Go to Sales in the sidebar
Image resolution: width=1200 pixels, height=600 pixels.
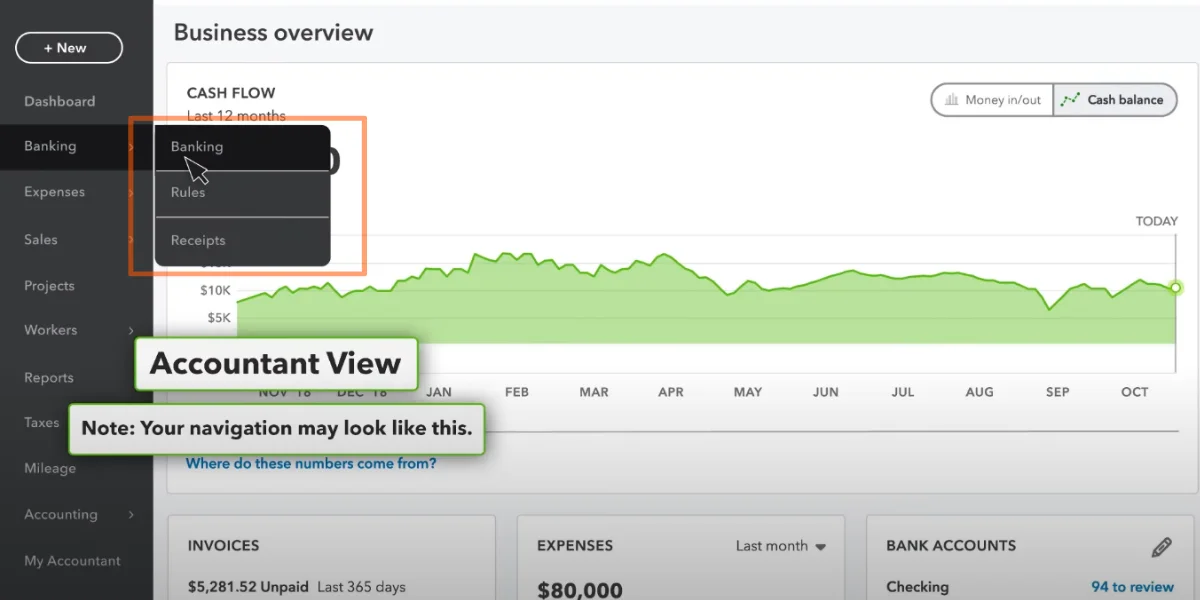pos(41,240)
